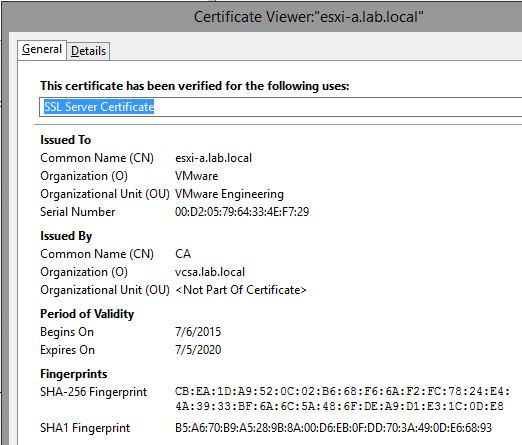Click the Certificate Viewer title text
Image resolution: width=522 pixels, height=445 pixels.
(x=308, y=17)
